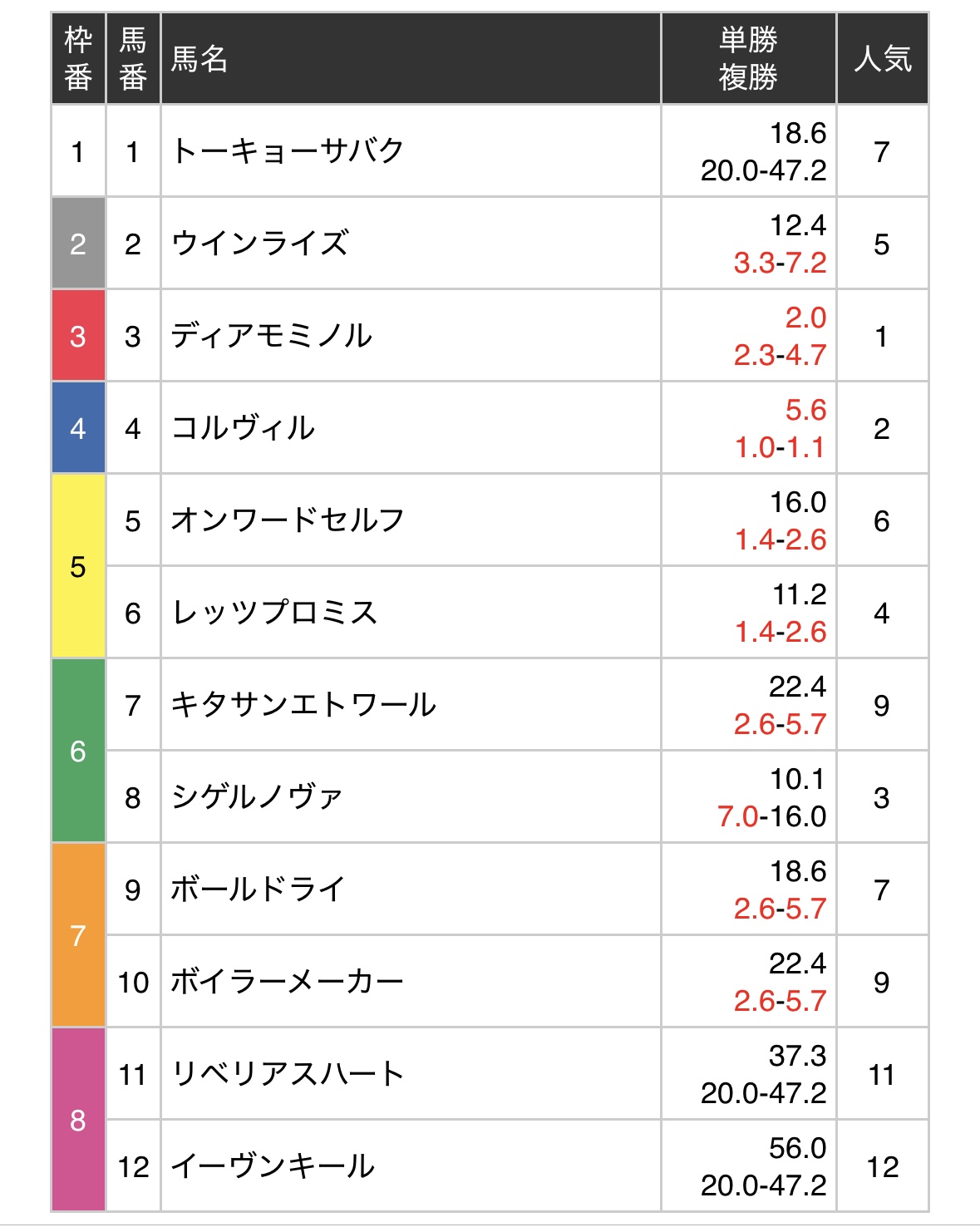Click horse name トーキョーサバク

(288, 151)
